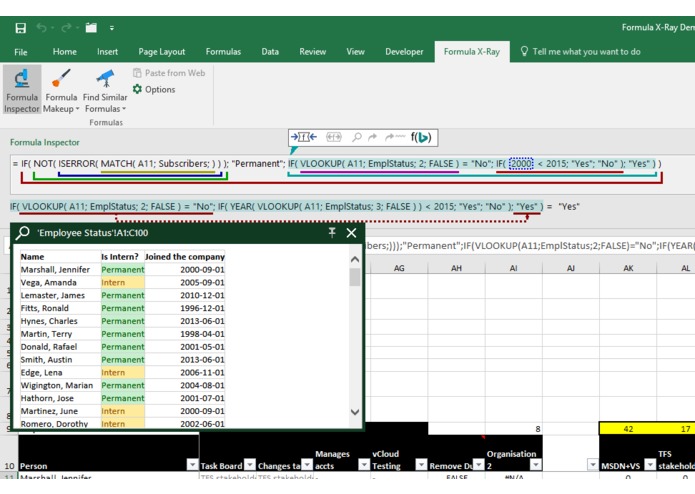Click 'Wigington, Marian' in the preview table

(x=57, y=385)
